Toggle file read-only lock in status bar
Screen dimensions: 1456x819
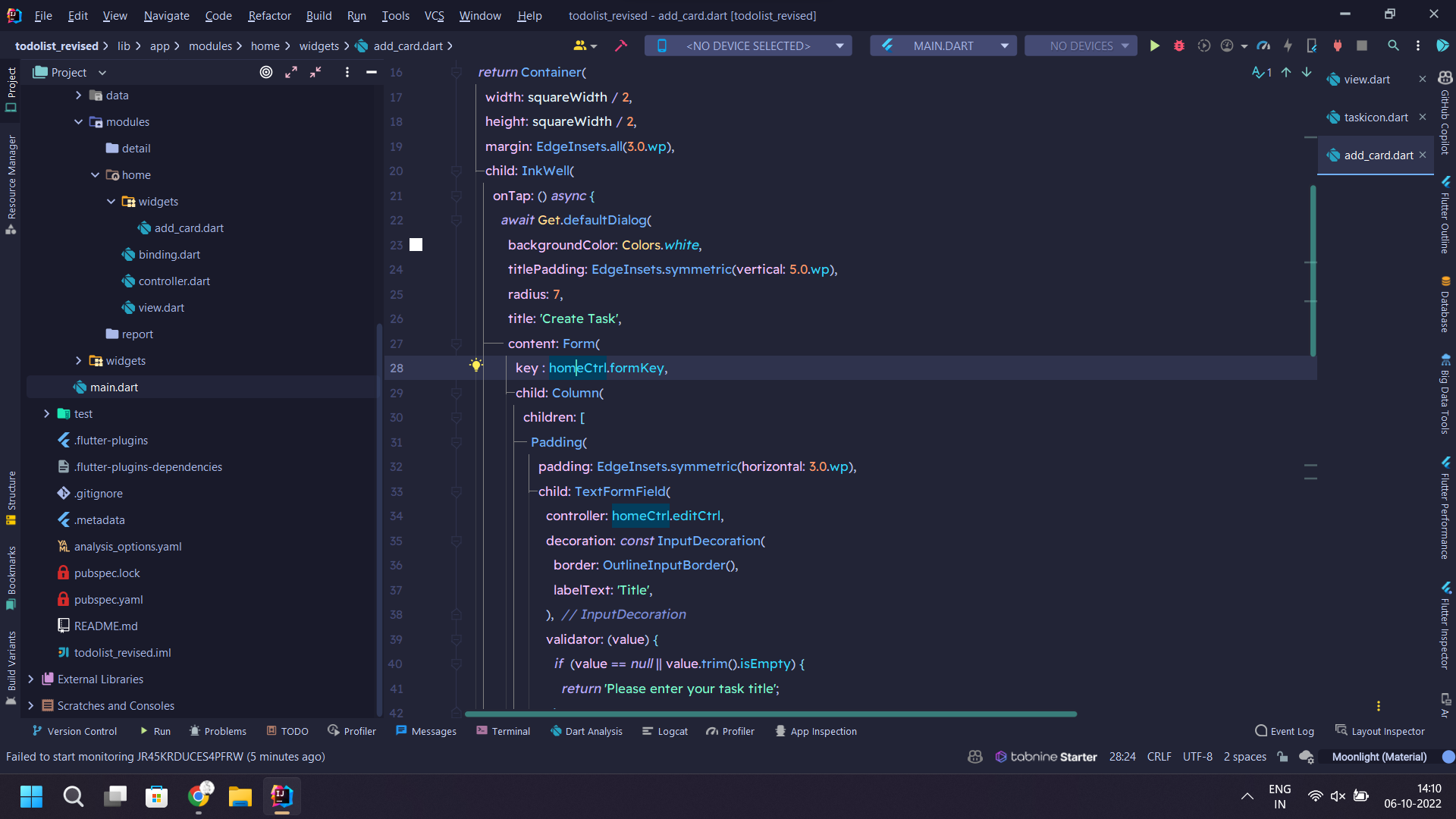click(1282, 757)
